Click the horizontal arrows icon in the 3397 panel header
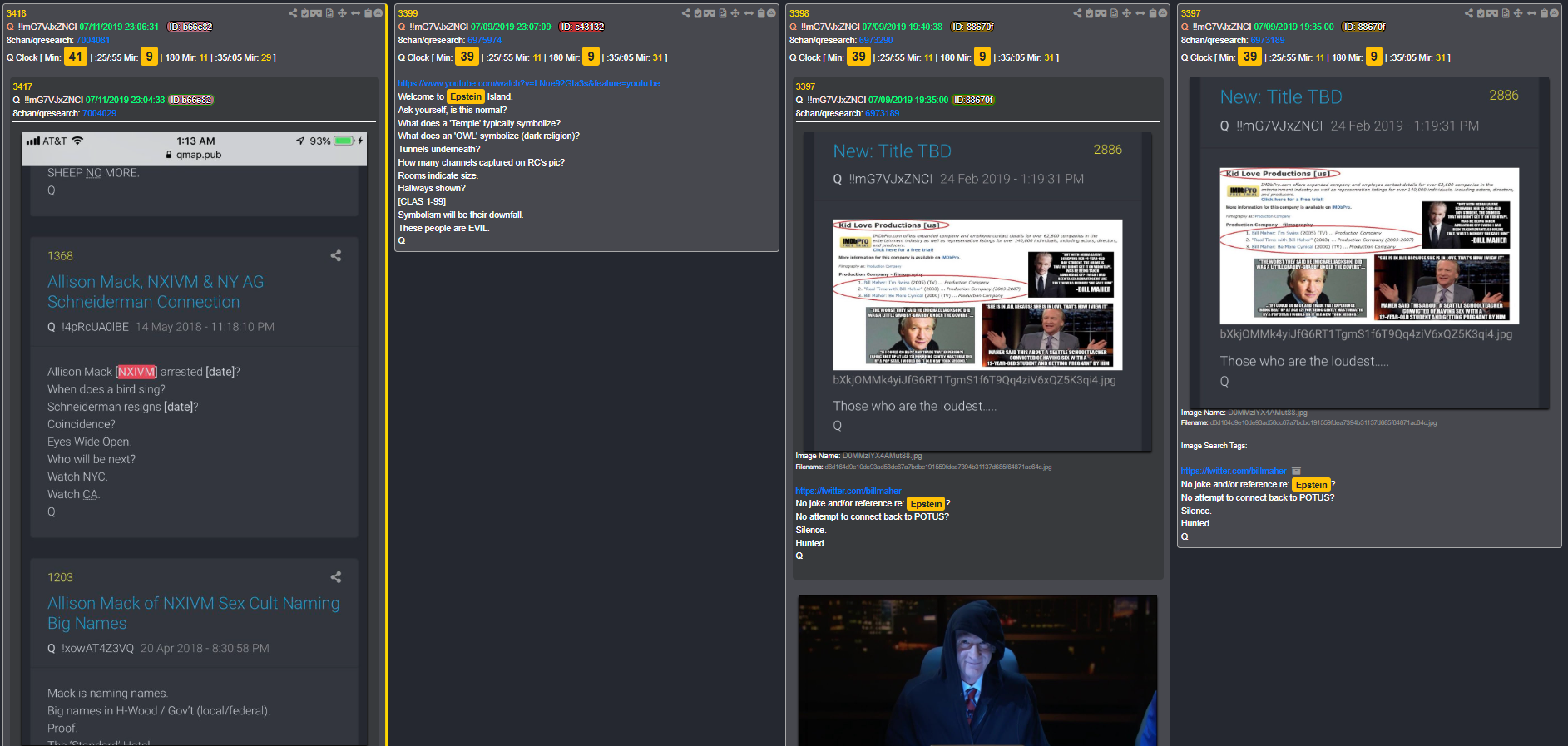The width and height of the screenshot is (1568, 746). pyautogui.click(x=1531, y=13)
